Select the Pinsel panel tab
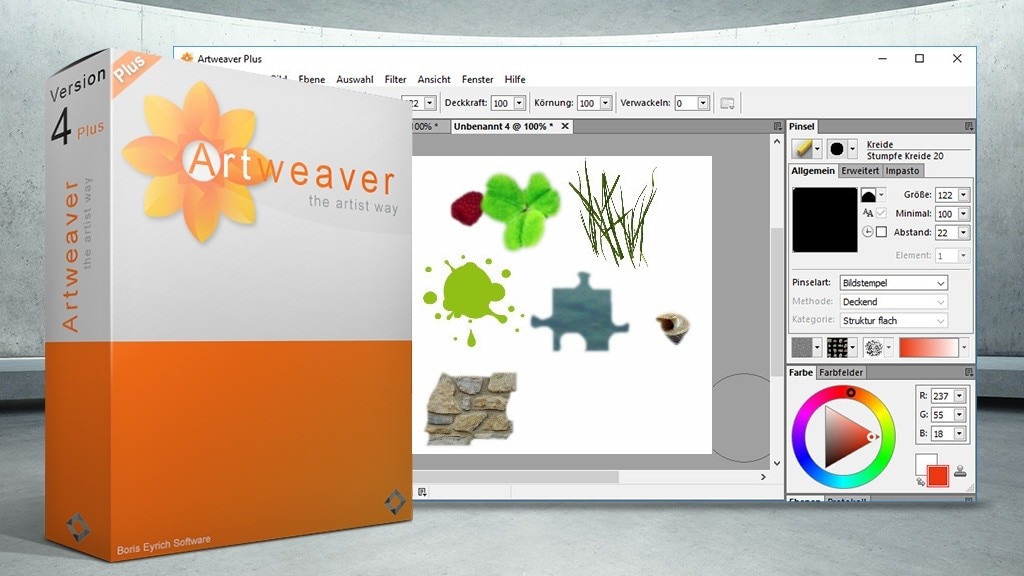The height and width of the screenshot is (576, 1024). click(801, 126)
